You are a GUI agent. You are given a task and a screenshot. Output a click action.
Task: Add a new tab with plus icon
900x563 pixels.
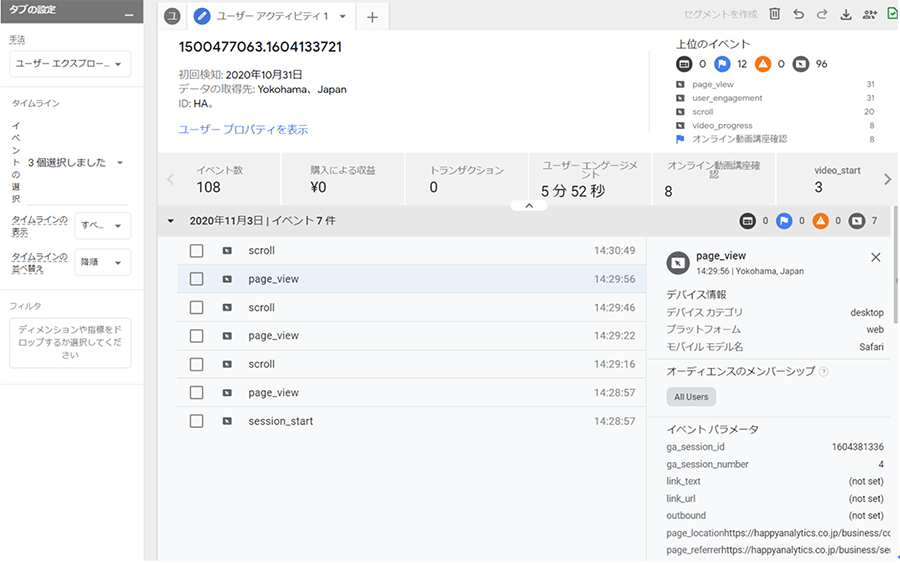point(372,17)
